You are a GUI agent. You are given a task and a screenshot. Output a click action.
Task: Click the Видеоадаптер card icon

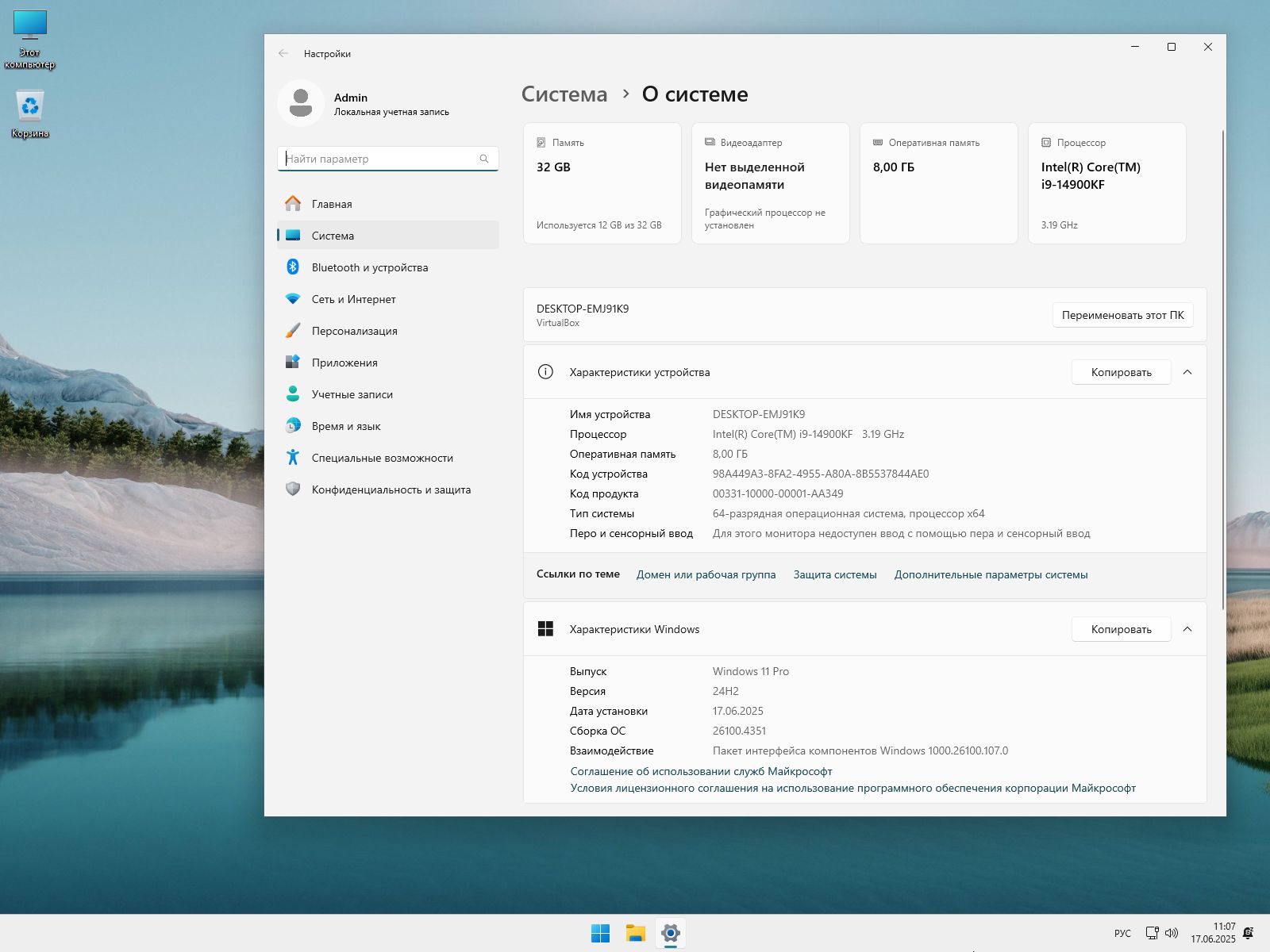[710, 143]
